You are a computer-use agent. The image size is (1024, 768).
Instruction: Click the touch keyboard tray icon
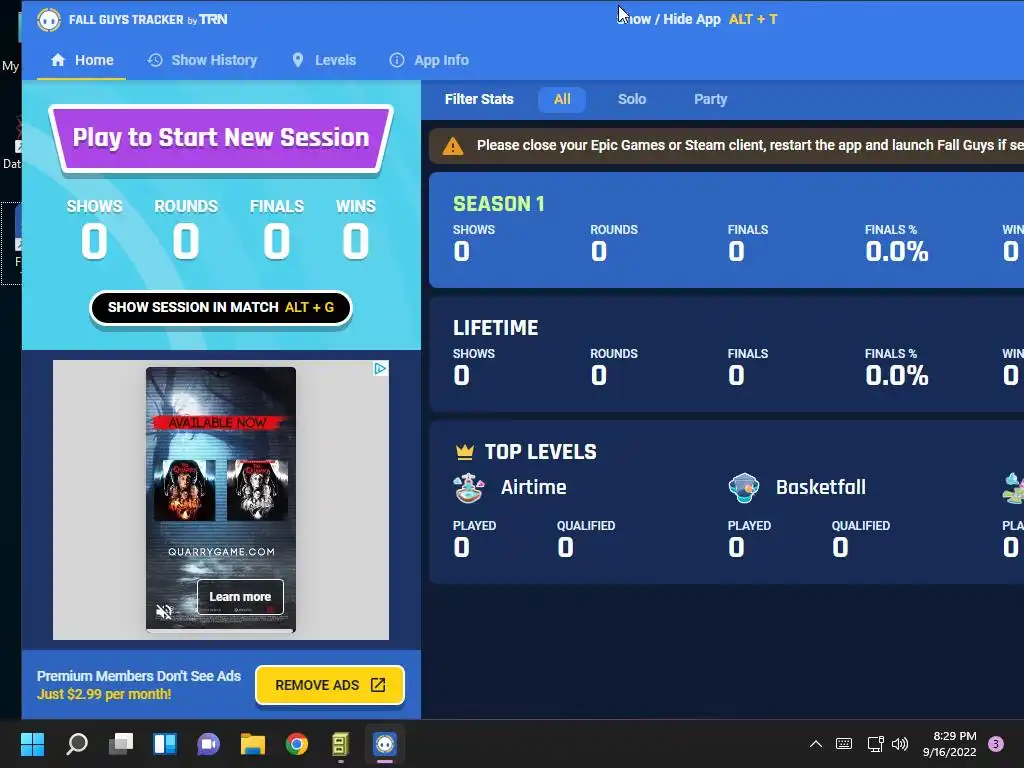(844, 744)
